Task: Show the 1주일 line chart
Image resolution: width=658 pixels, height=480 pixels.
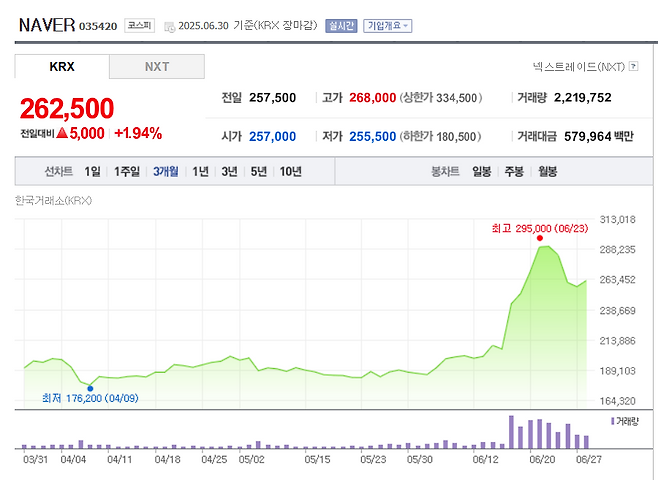Action: coord(127,171)
